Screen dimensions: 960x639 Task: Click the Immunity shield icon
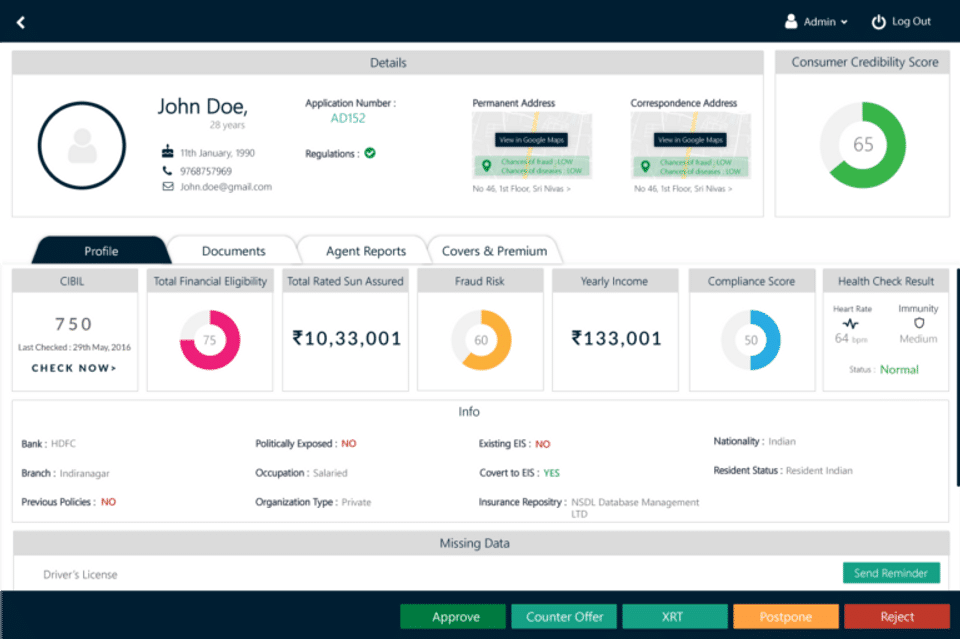point(918,323)
